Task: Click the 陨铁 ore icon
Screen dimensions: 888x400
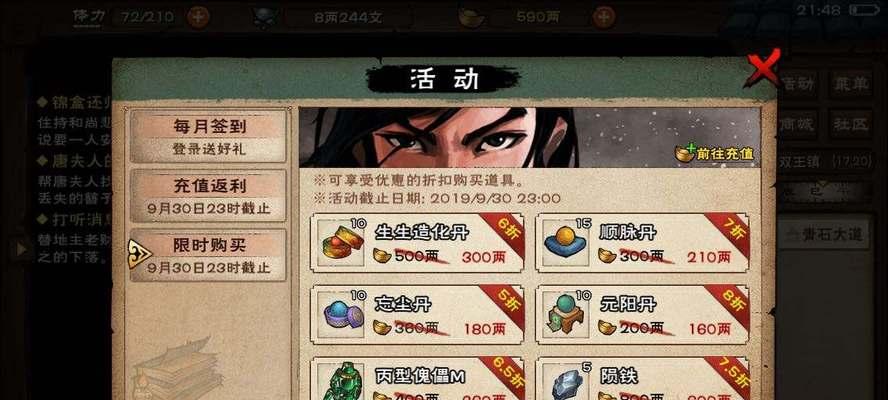Action: point(566,382)
